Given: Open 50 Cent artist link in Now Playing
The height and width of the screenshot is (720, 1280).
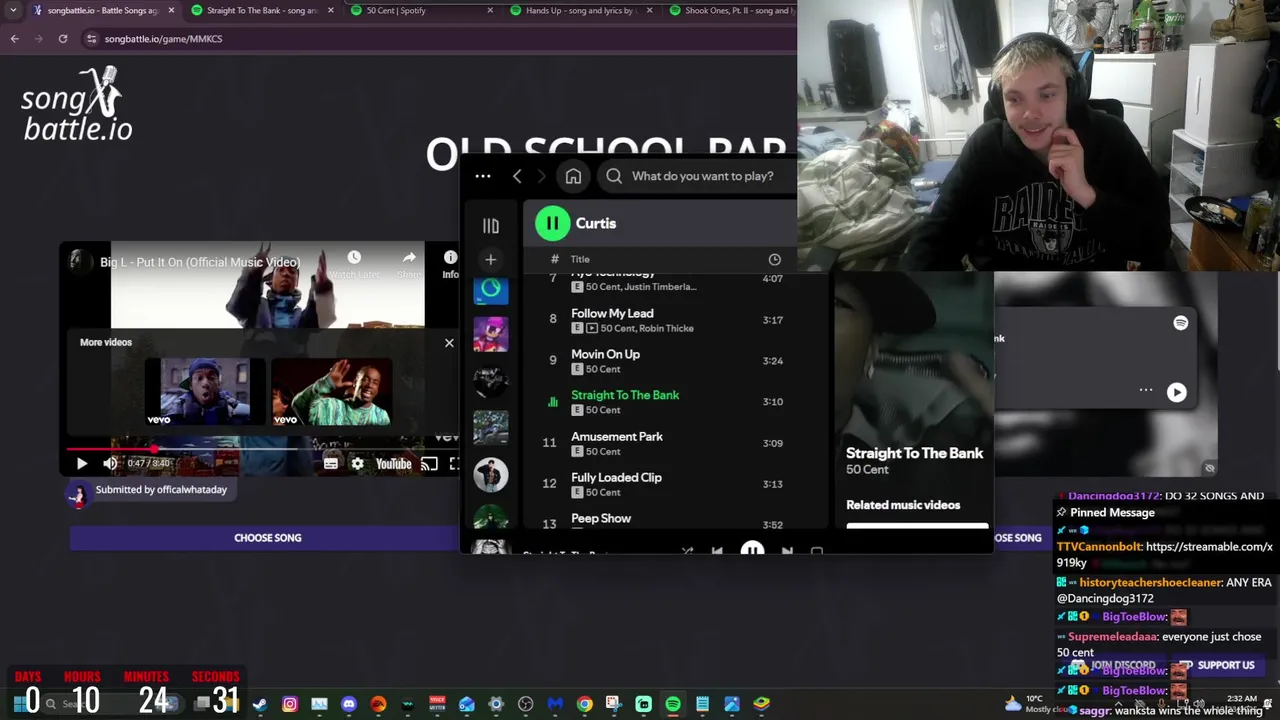Looking at the screenshot, I should [x=867, y=470].
